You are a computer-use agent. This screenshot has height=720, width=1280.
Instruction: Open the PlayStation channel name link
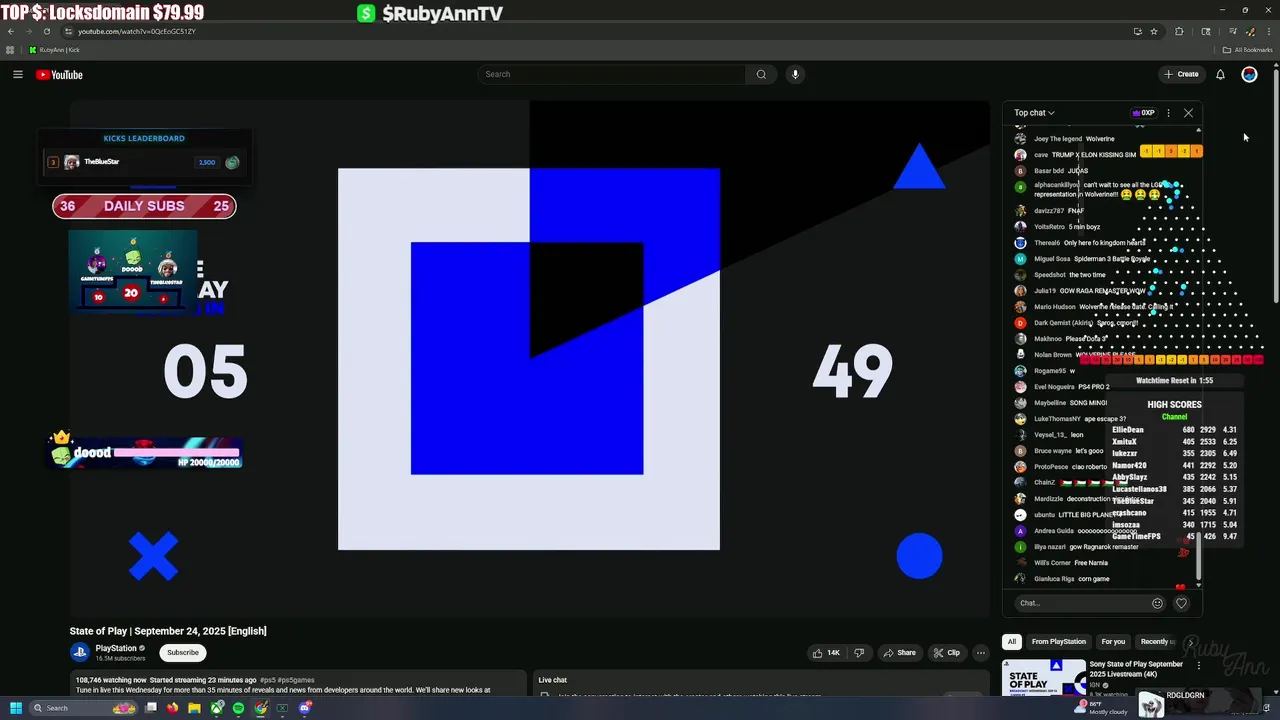(116, 648)
